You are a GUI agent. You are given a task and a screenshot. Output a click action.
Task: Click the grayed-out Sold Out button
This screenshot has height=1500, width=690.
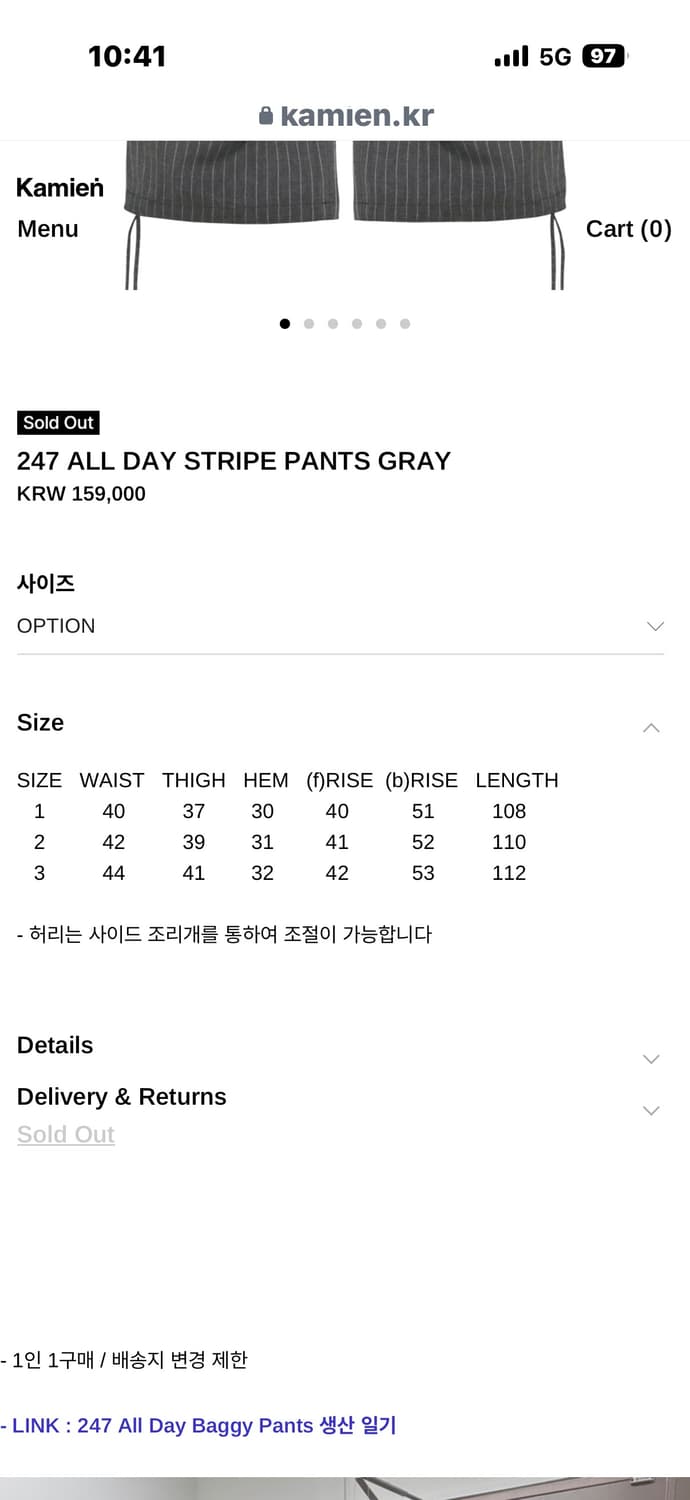(65, 1133)
